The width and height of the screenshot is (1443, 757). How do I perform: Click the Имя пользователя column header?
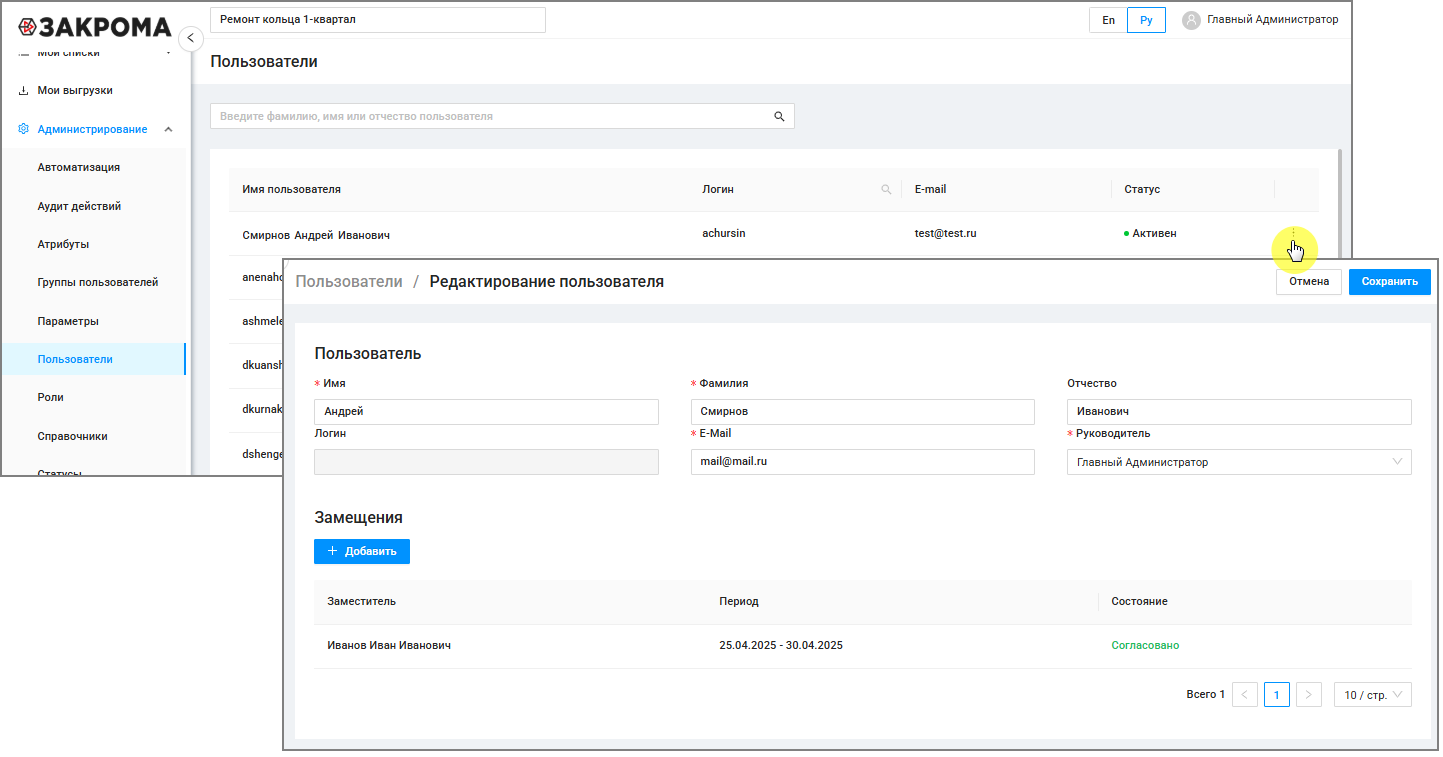coord(292,189)
